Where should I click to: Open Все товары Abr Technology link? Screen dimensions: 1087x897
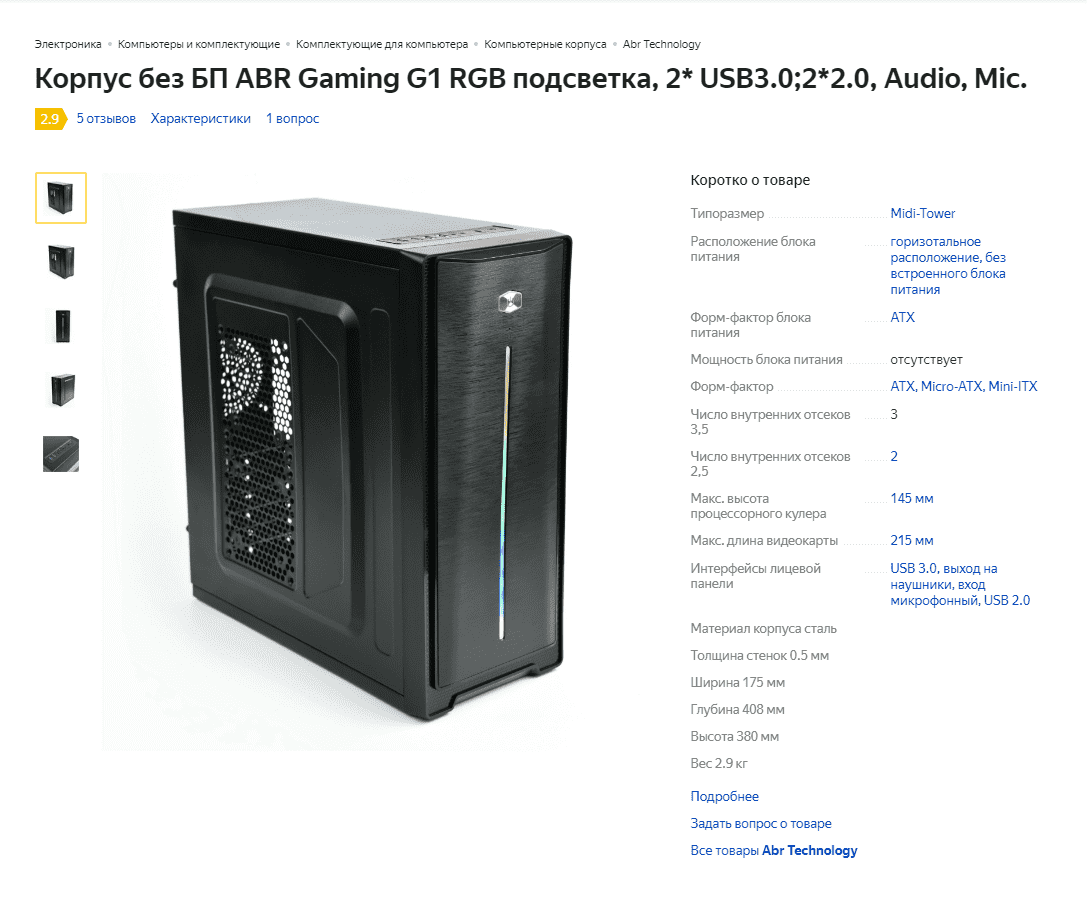pos(774,851)
